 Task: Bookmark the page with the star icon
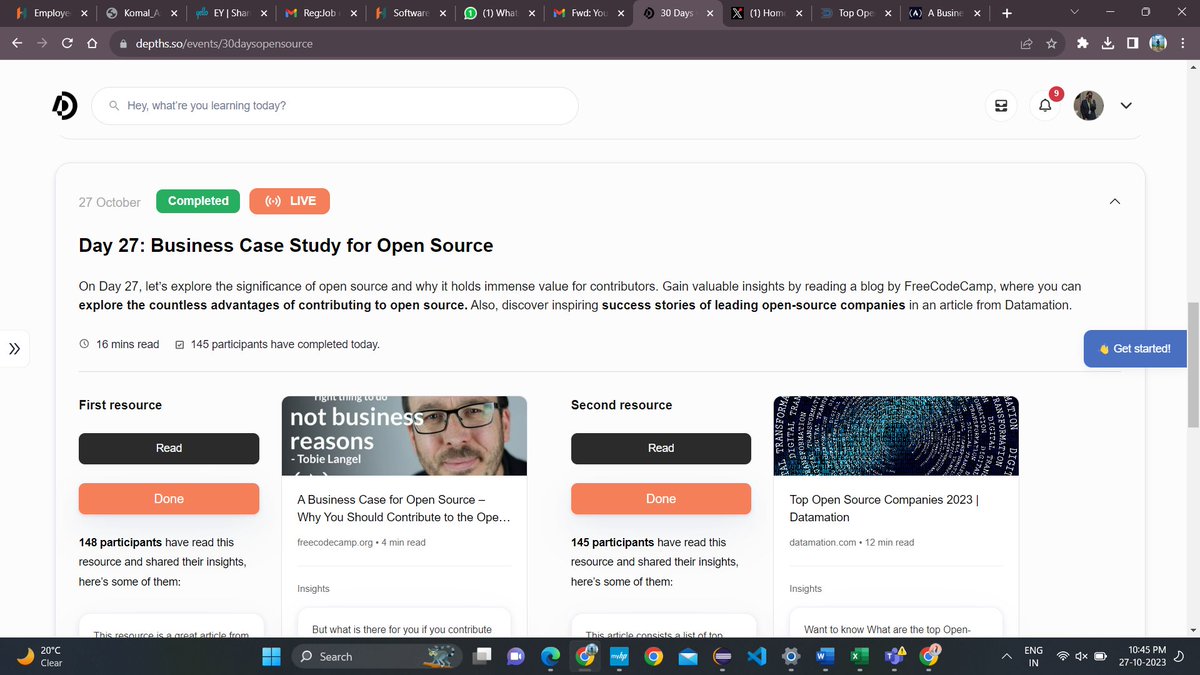(x=1052, y=44)
